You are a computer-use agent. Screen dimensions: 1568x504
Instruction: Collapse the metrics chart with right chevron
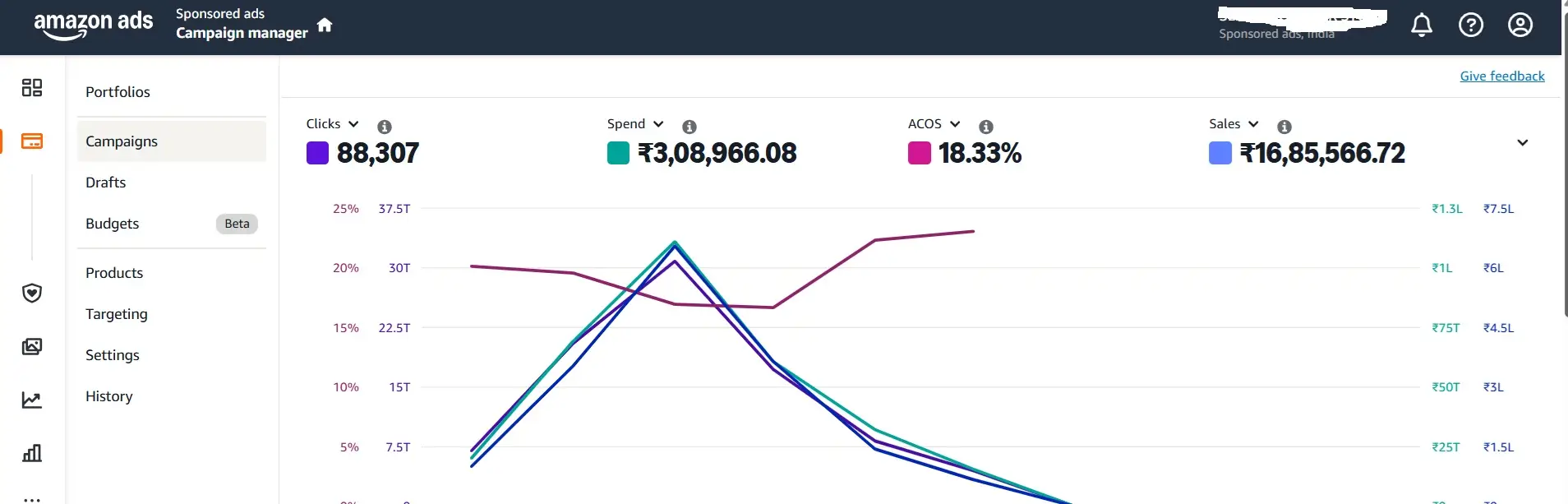pyautogui.click(x=1522, y=143)
